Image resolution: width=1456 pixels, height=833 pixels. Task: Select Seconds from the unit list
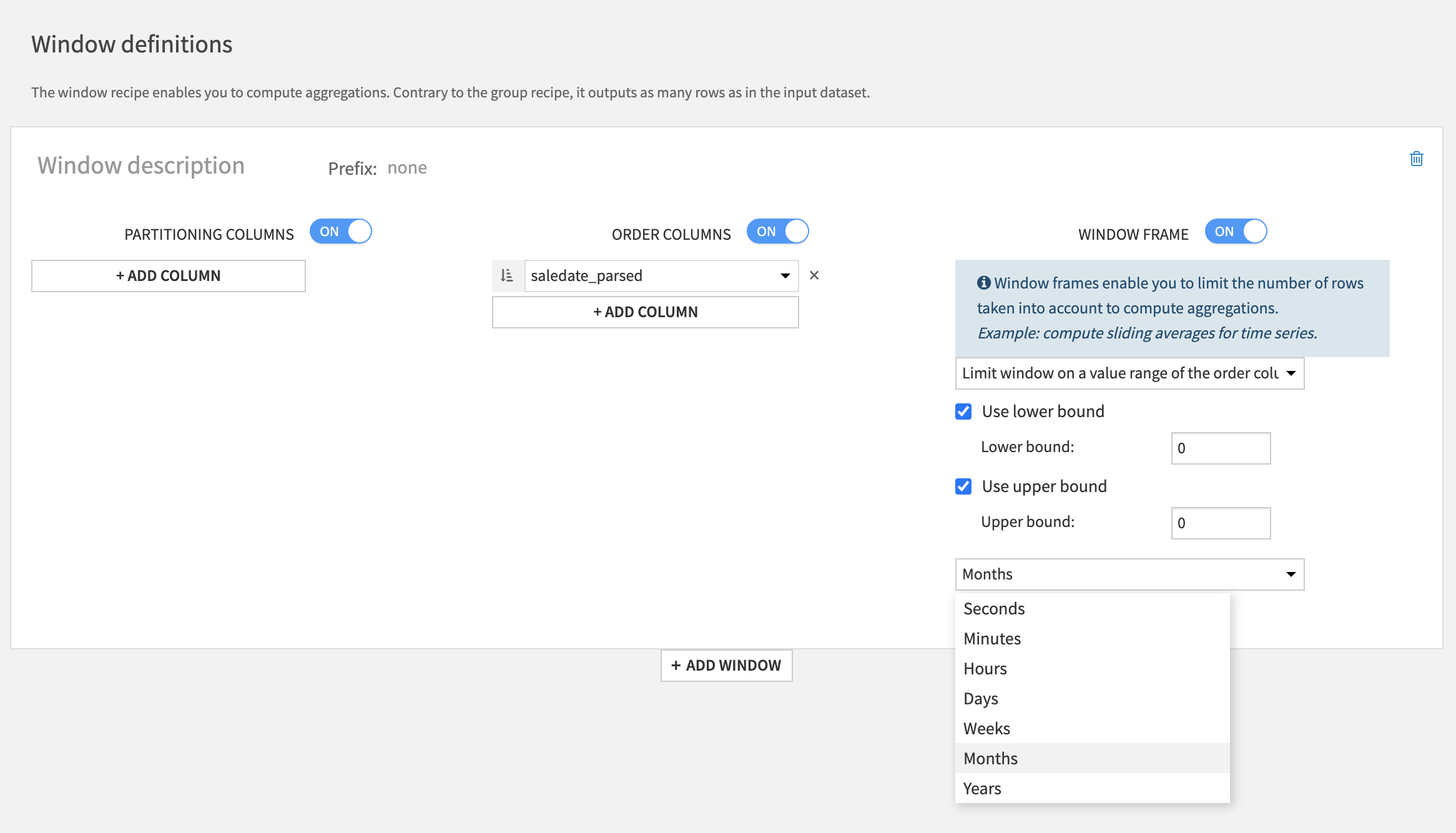(x=1092, y=609)
